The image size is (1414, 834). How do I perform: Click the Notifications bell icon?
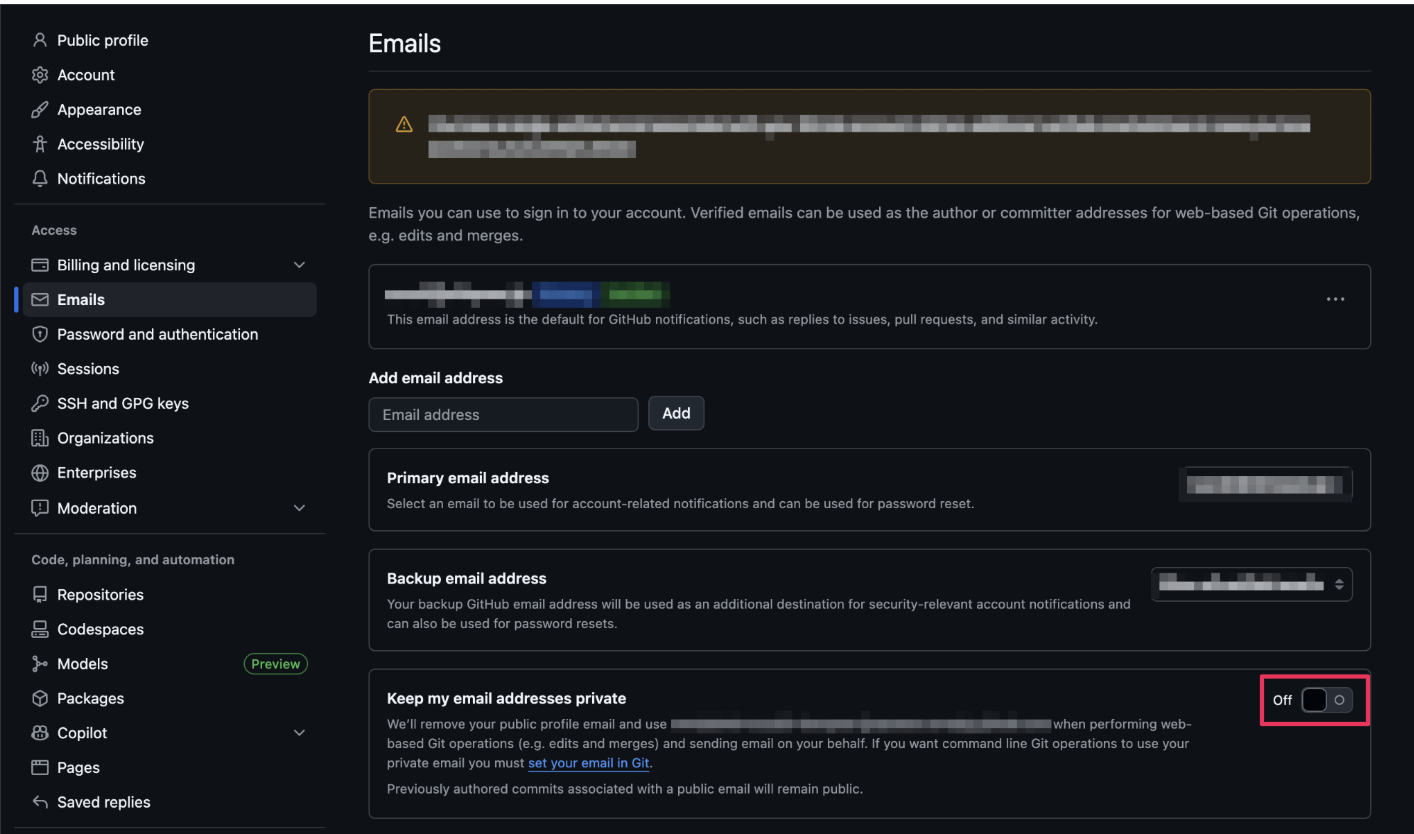(x=40, y=179)
